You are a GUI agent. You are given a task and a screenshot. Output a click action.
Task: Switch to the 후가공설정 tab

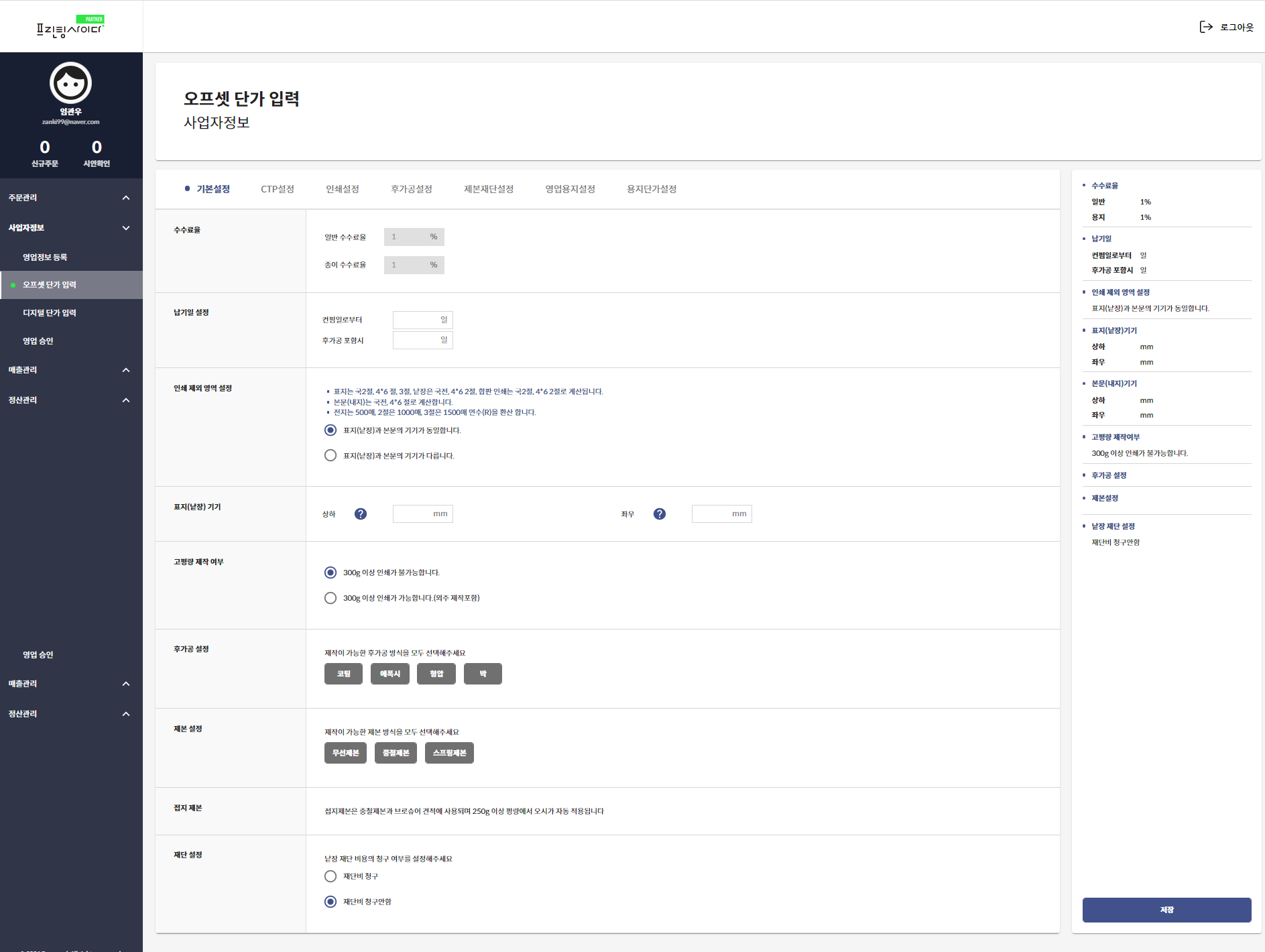411,189
